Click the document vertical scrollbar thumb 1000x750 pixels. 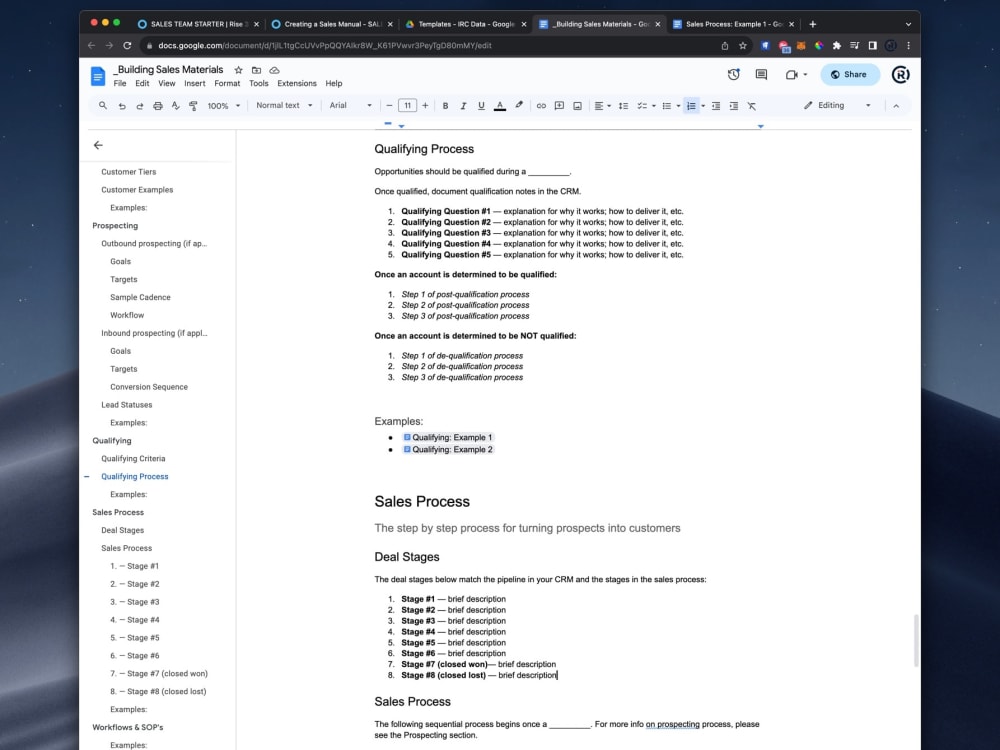916,640
